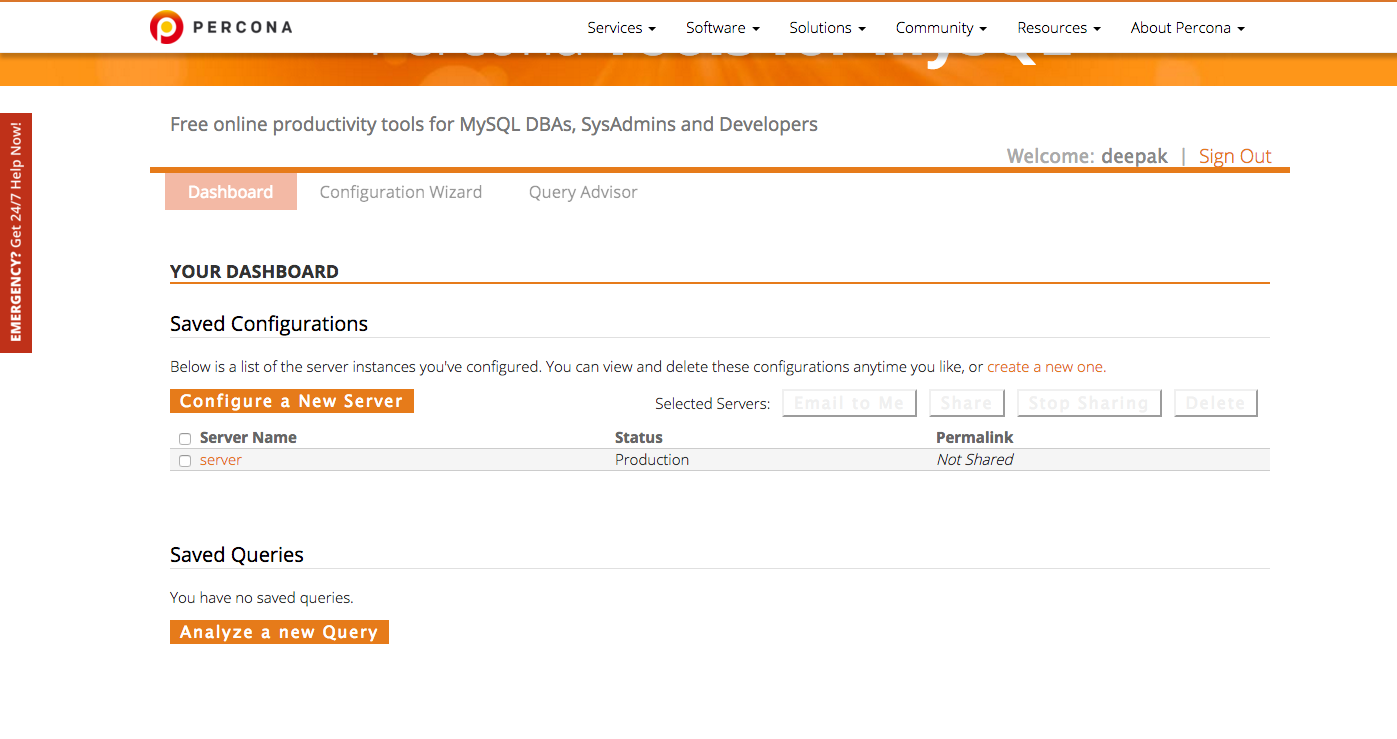Expand the About Percona menu

[1187, 28]
